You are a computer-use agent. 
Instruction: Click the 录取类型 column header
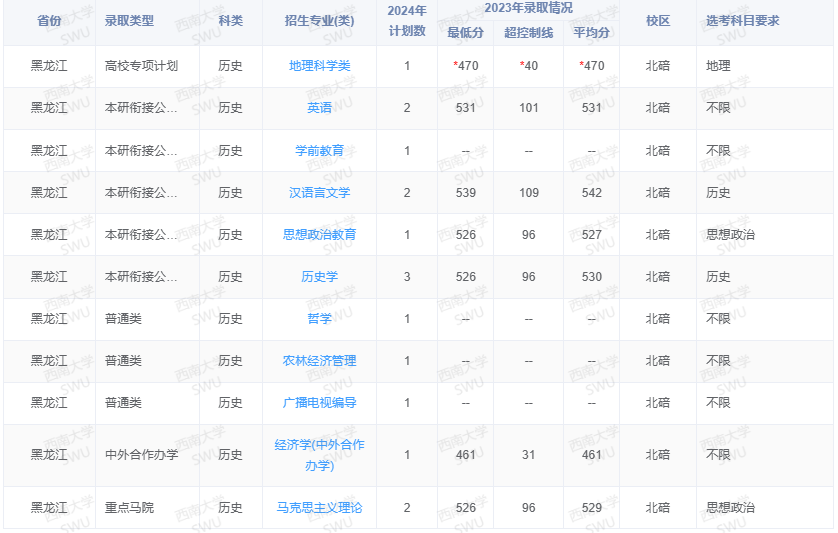pos(129,21)
